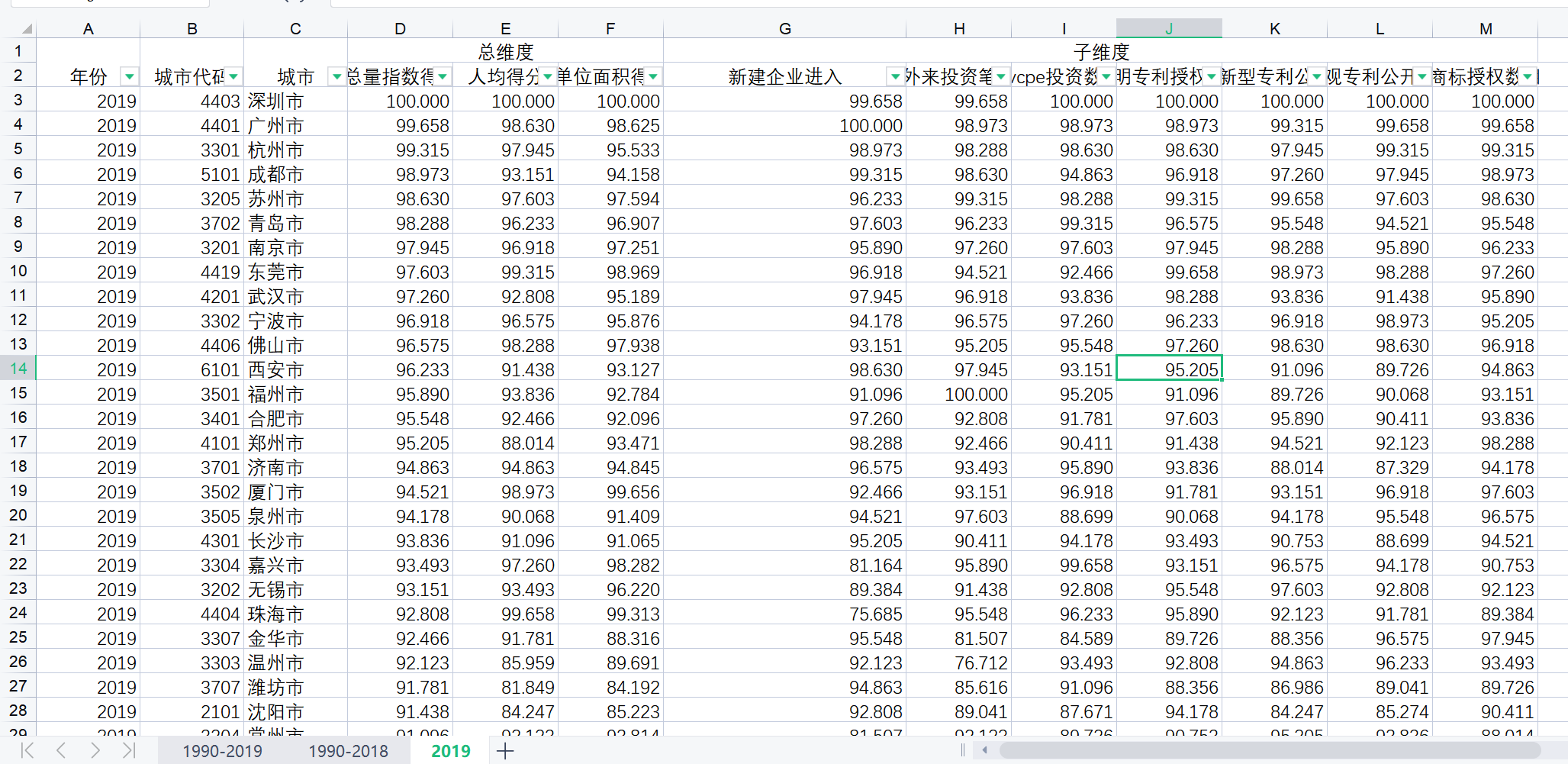The width and height of the screenshot is (1568, 764).
Task: Click city code cell 4403
Action: coord(192,101)
